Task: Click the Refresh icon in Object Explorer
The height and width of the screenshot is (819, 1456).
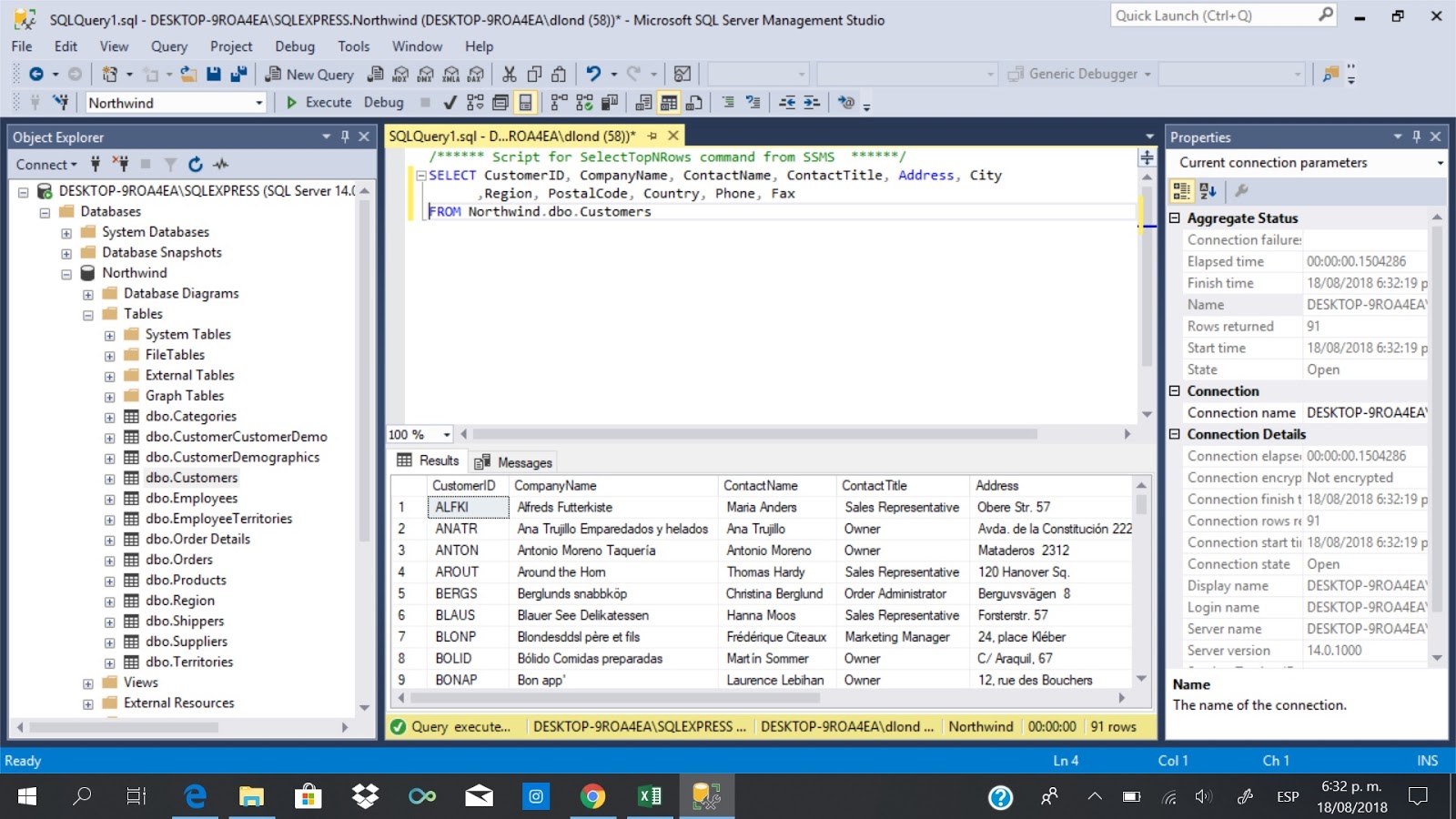Action: (196, 165)
